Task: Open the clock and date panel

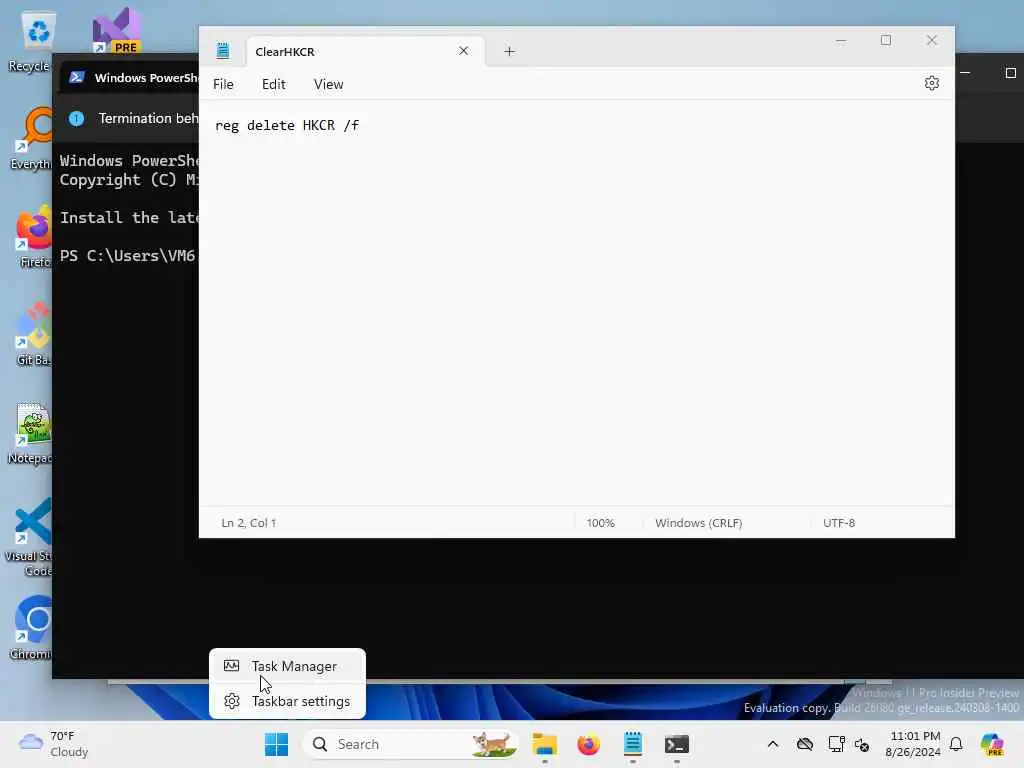Action: 914,744
